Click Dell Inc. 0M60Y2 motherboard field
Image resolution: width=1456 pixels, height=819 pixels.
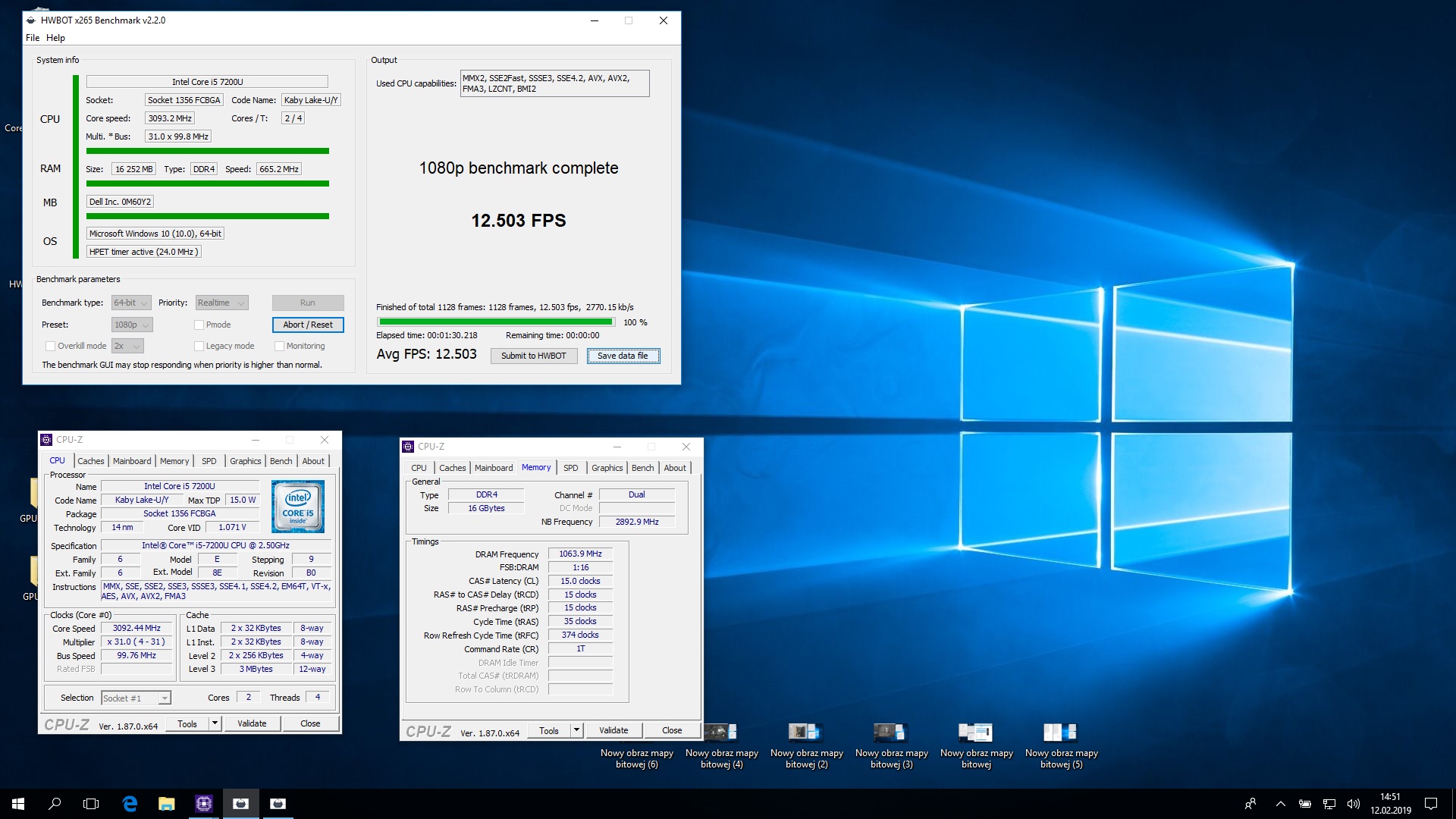121,202
